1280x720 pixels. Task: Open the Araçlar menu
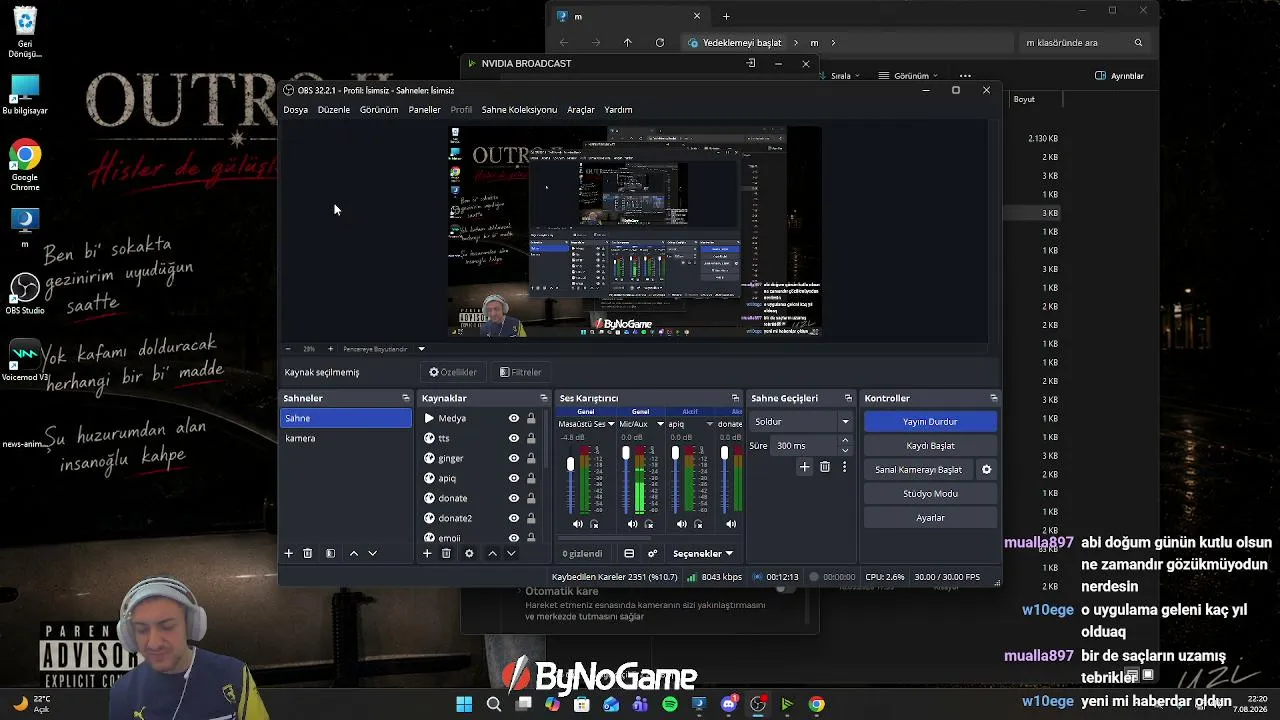pyautogui.click(x=581, y=110)
